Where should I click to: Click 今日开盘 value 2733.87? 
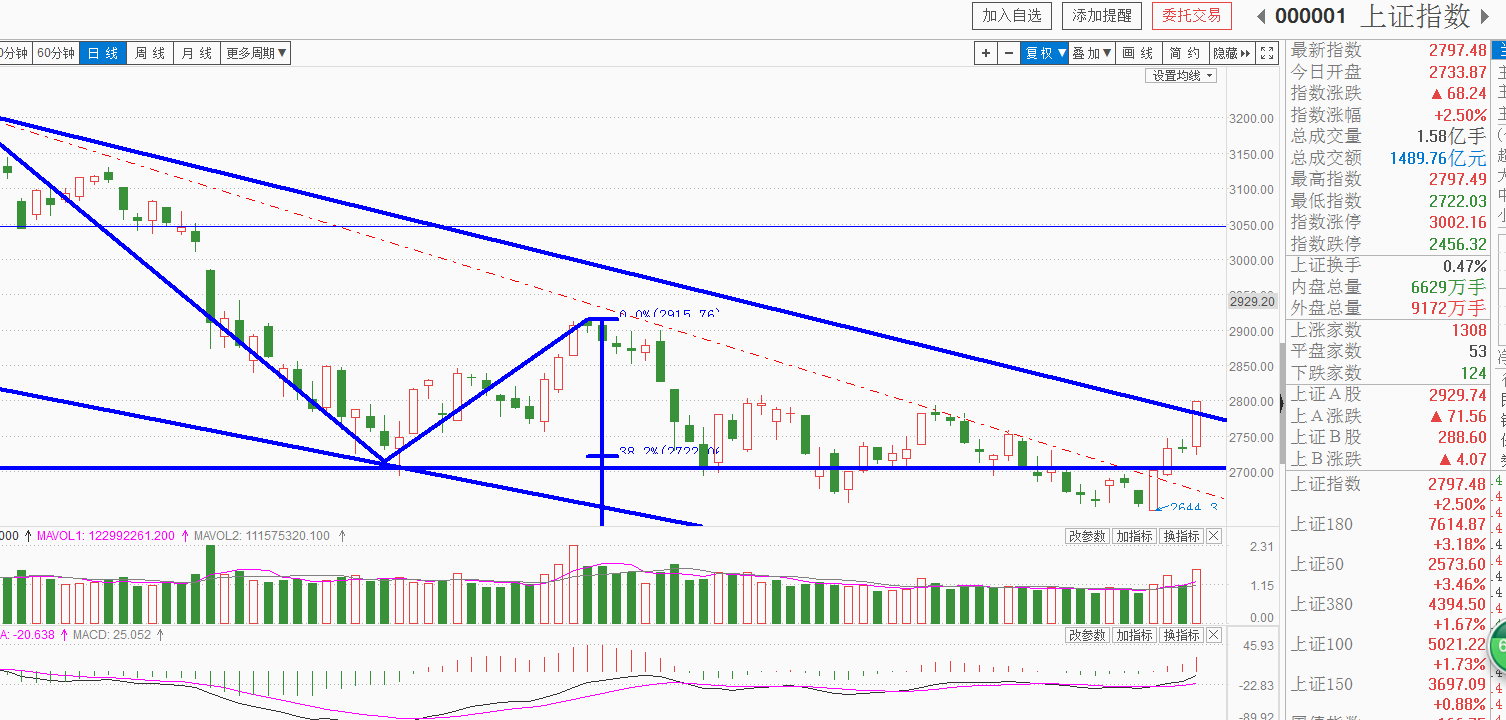(1457, 72)
